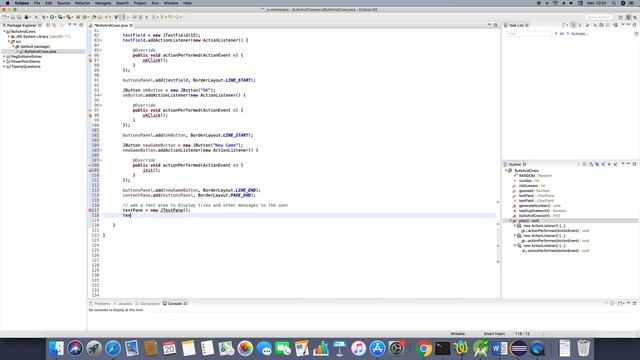Select RANDOM field in the Outline
This screenshot has height=360, width=640.
(527, 176)
